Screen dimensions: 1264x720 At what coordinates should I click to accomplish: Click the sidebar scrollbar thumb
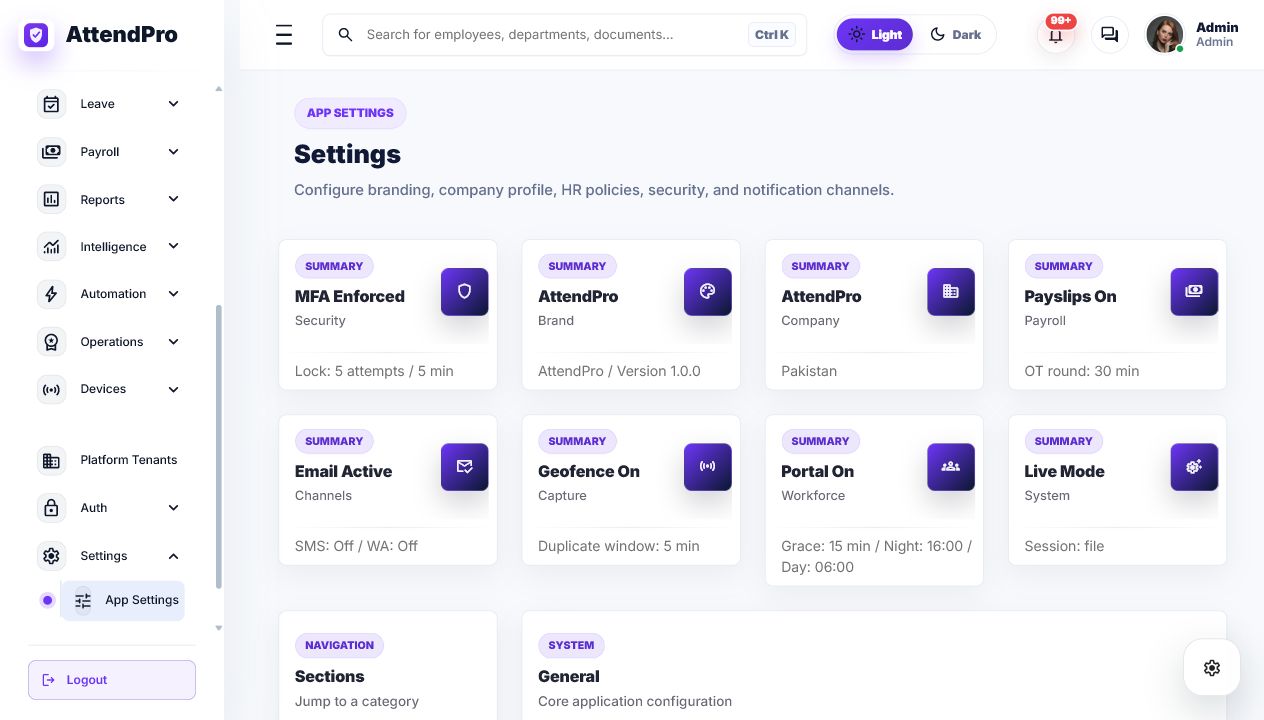point(219,447)
